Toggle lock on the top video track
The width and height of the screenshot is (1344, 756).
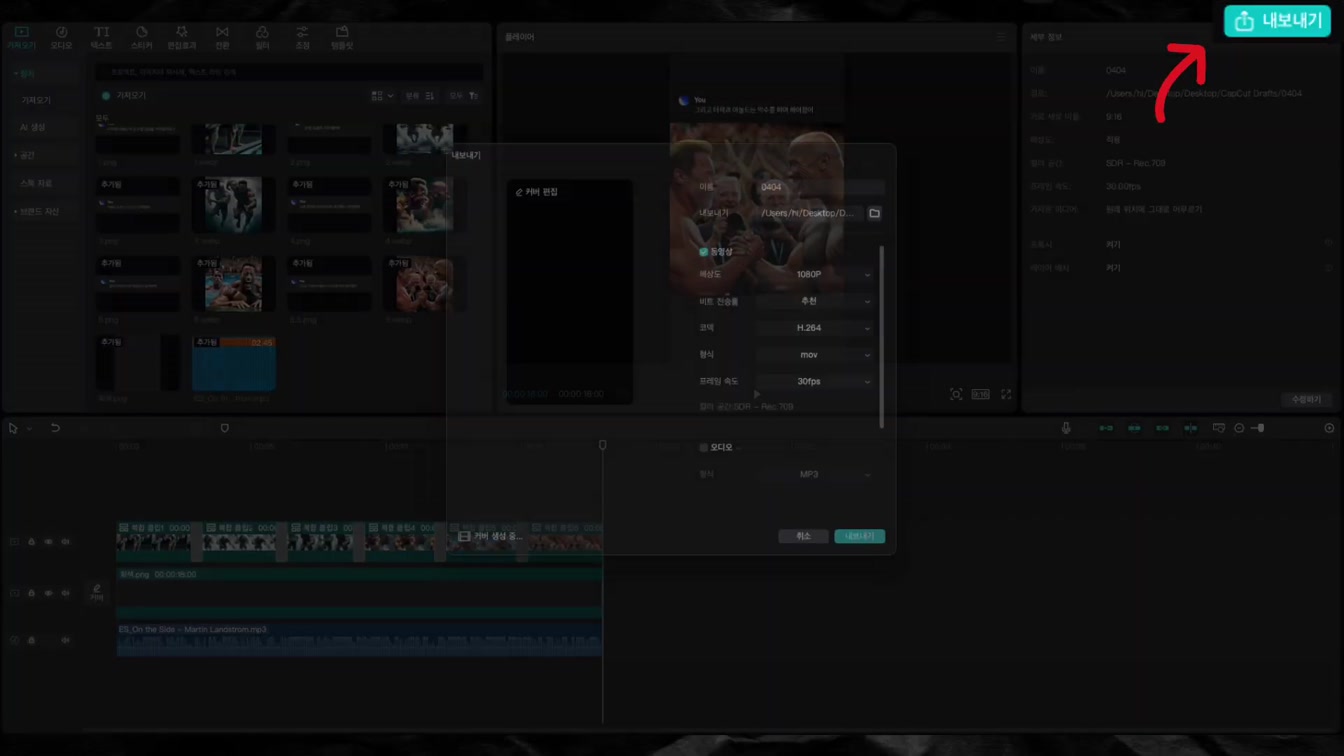click(31, 542)
